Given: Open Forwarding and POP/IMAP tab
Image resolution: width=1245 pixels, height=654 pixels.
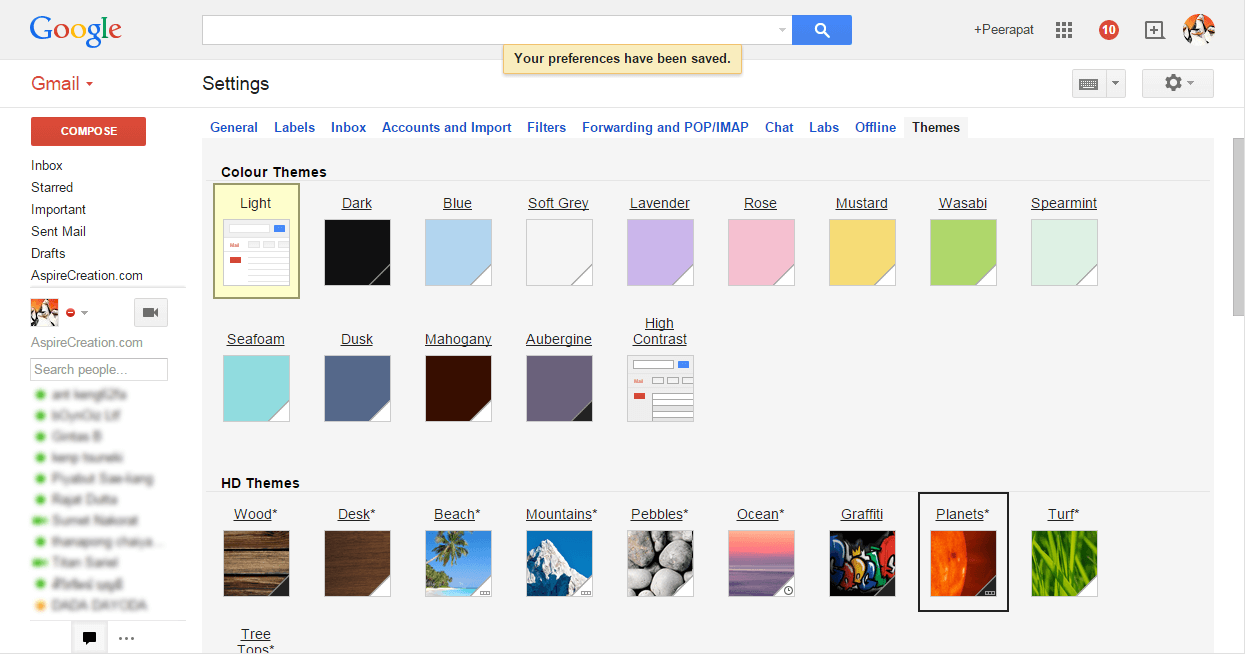Looking at the screenshot, I should point(665,128).
